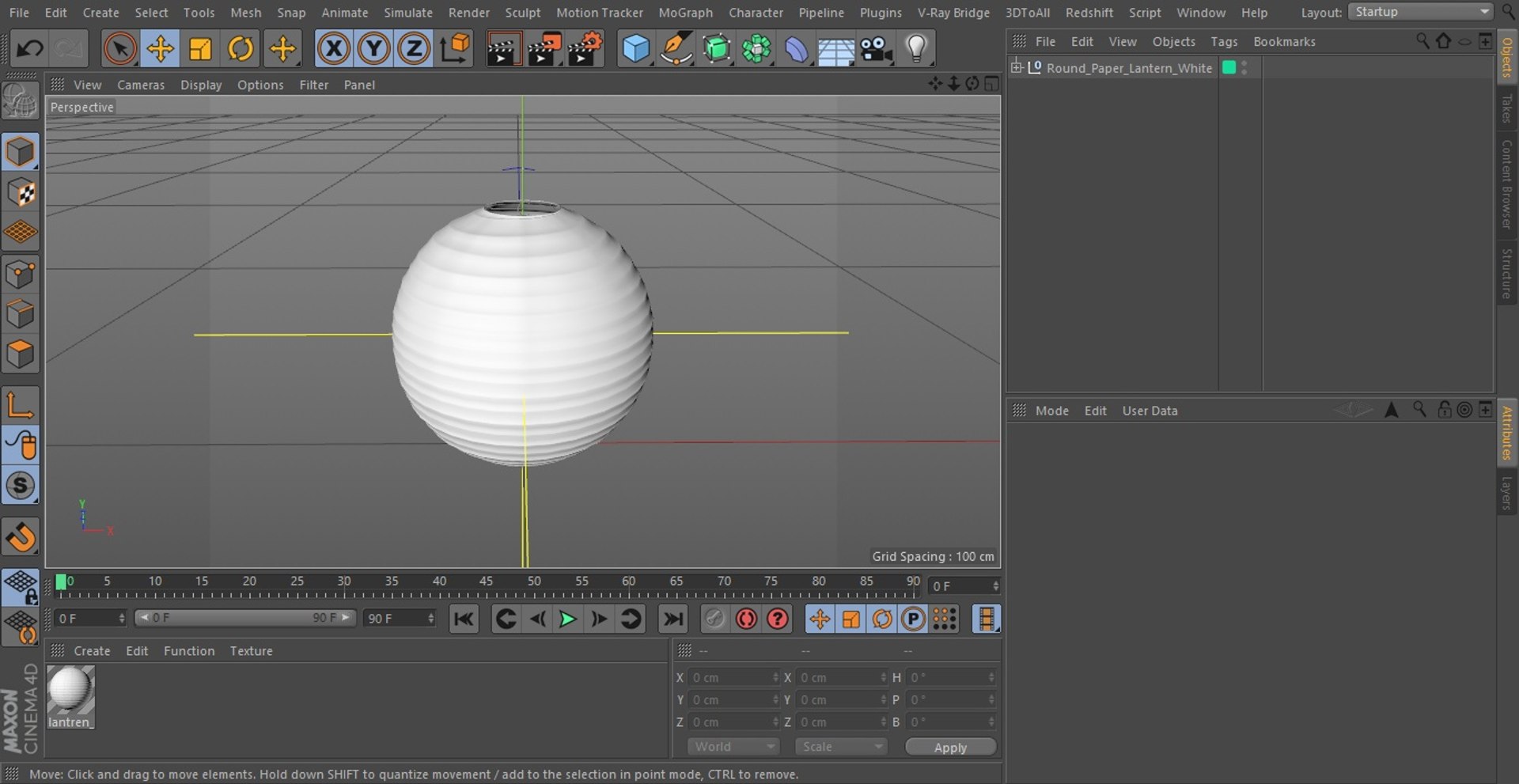Screen dimensions: 1519x784
Task: Switch to Content Browser side tab
Action: 1506,184
